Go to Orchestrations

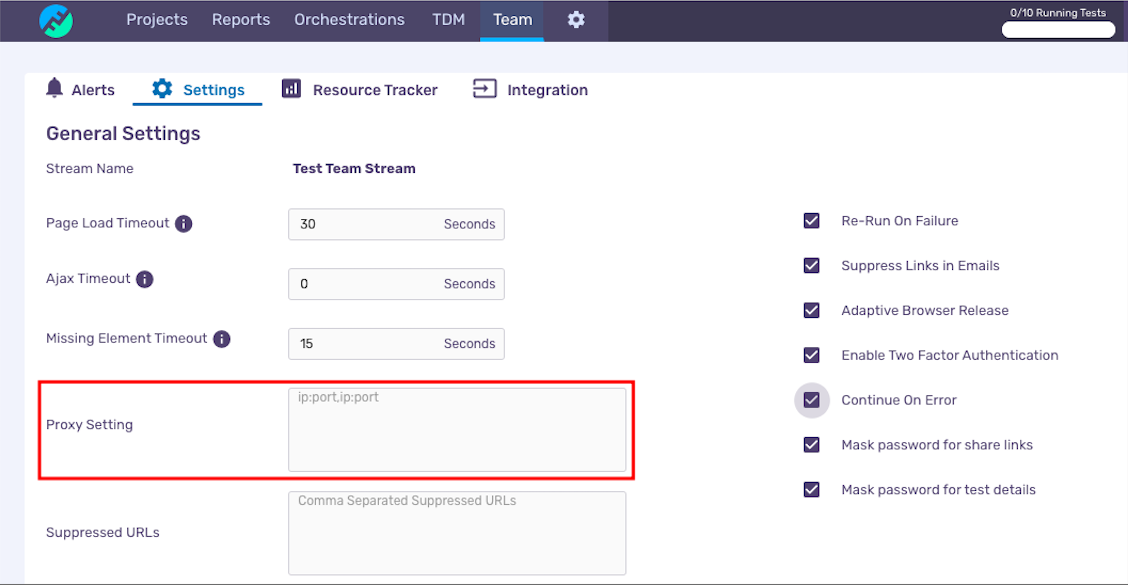click(x=350, y=20)
